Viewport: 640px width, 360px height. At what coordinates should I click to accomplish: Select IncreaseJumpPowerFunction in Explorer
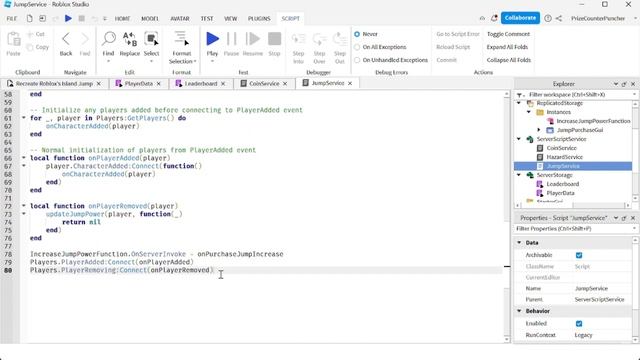click(593, 121)
